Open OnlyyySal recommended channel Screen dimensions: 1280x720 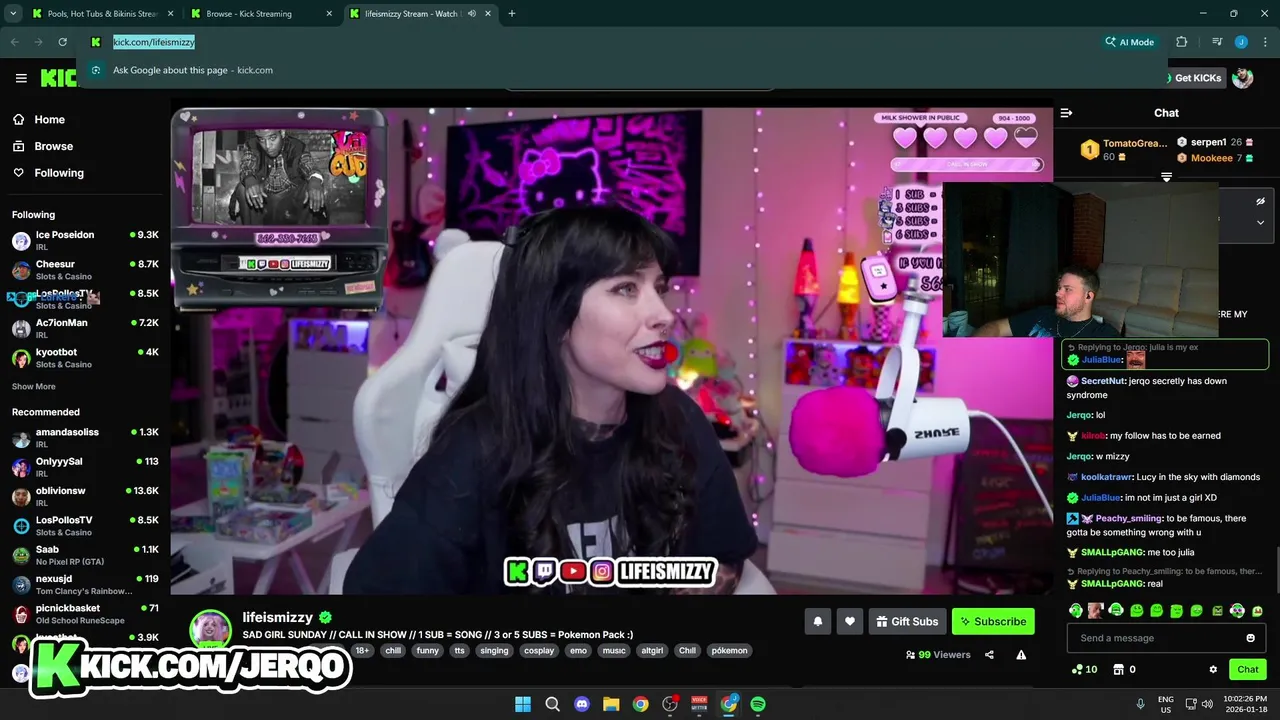coord(85,467)
